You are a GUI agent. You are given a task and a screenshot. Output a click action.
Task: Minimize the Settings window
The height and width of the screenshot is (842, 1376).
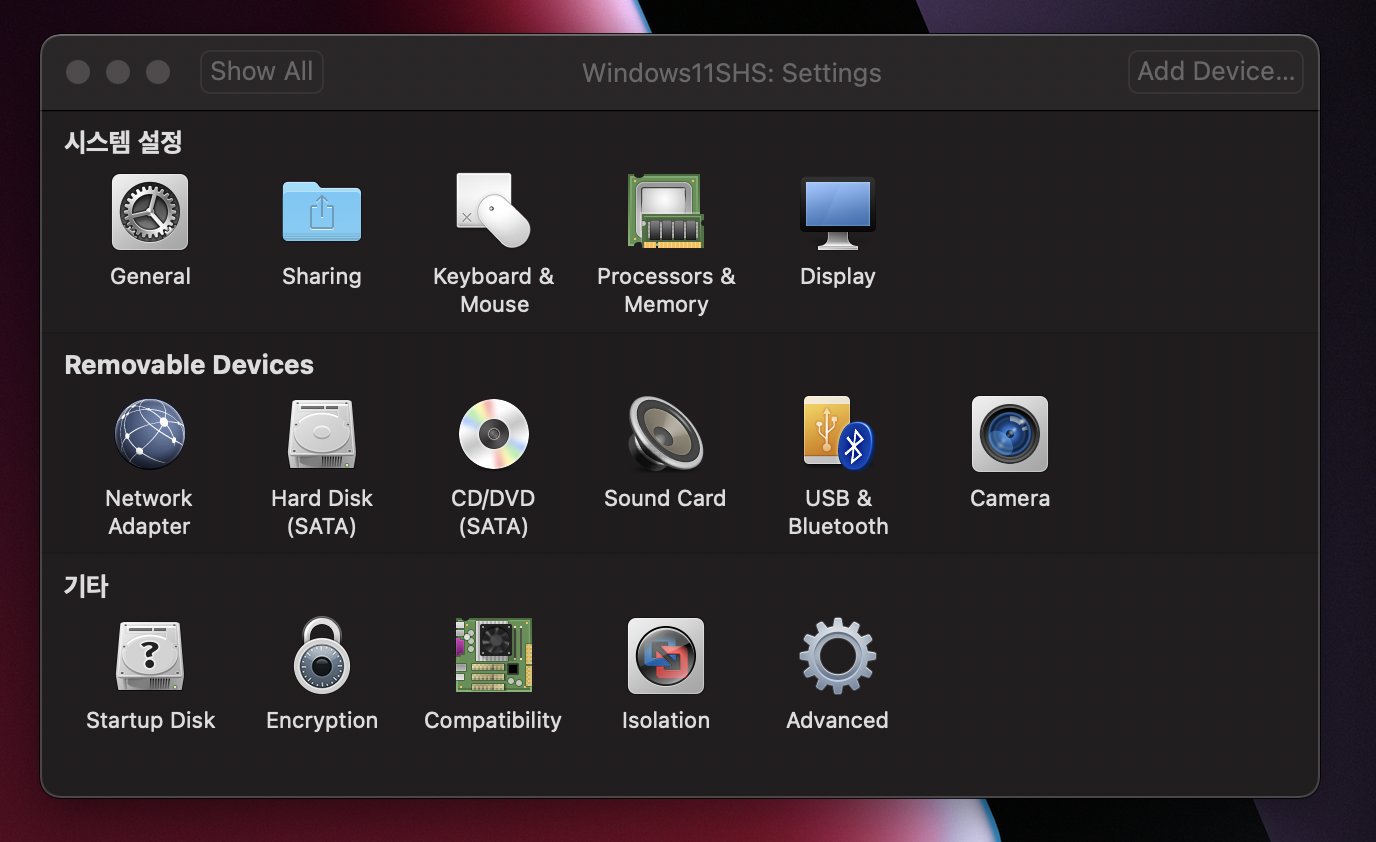pos(118,72)
